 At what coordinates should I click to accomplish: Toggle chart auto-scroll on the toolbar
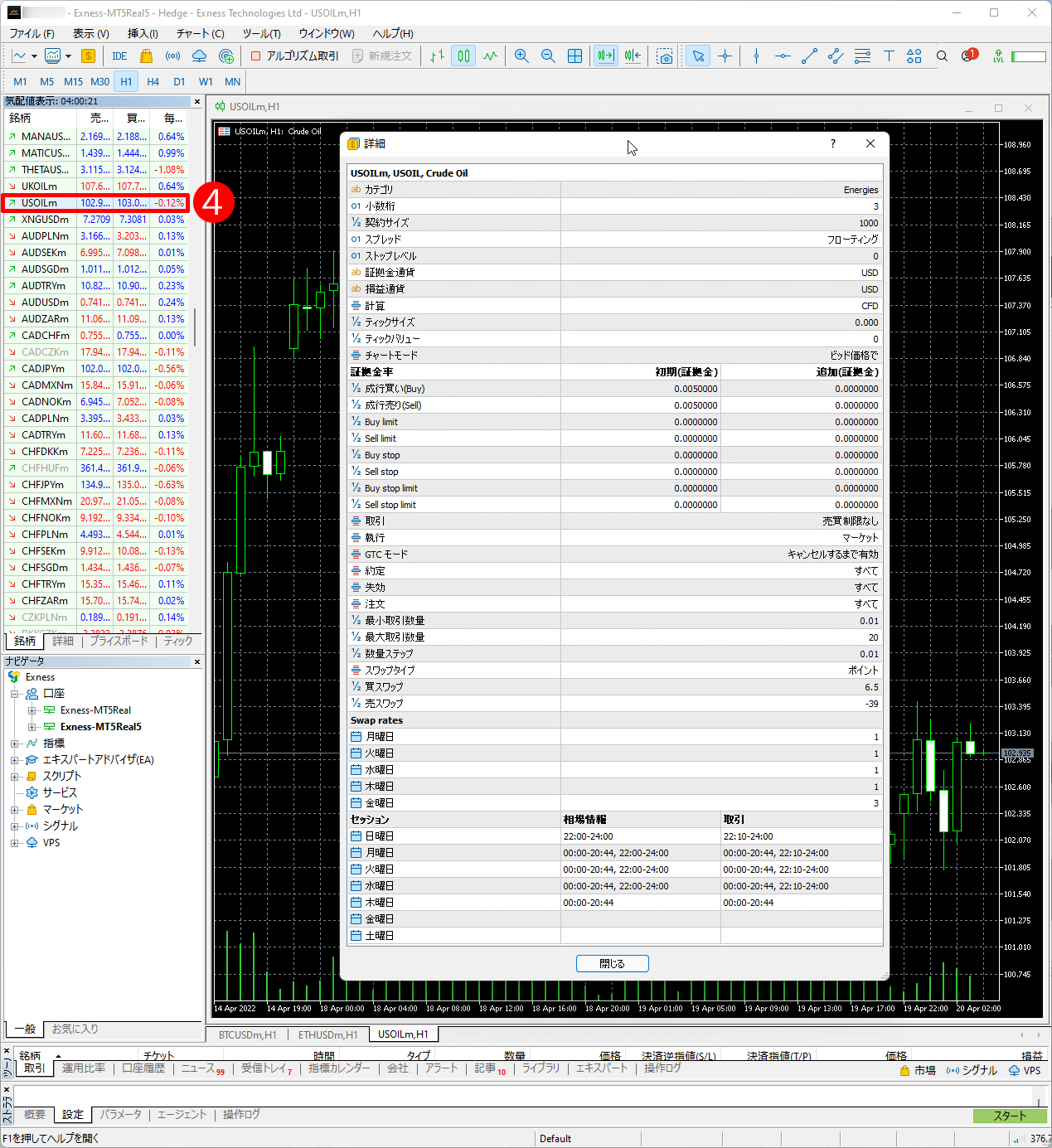(605, 56)
